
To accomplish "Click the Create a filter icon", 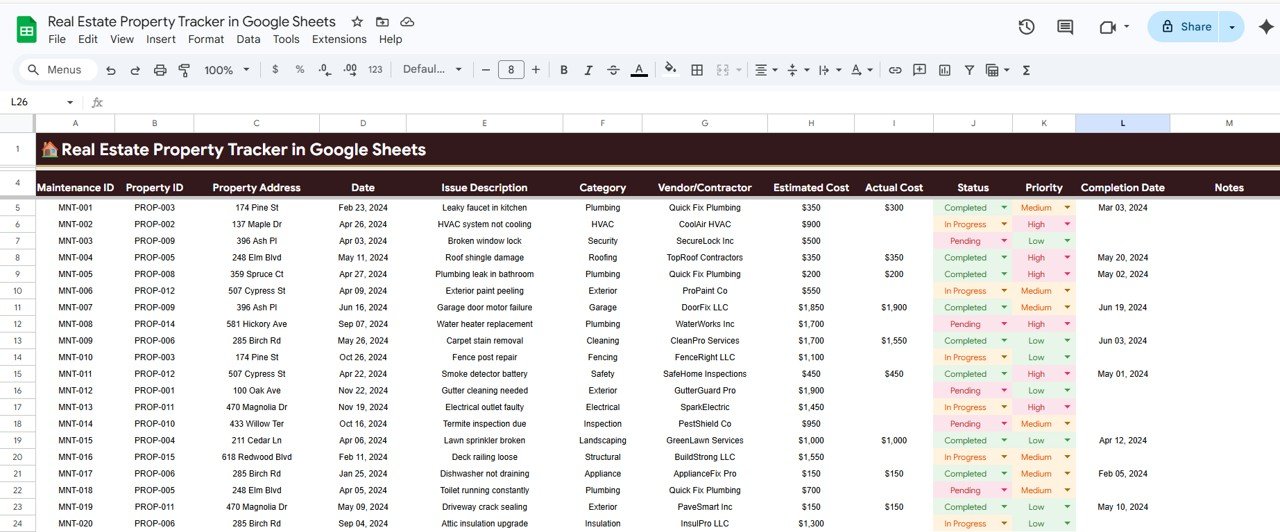I will coord(969,70).
